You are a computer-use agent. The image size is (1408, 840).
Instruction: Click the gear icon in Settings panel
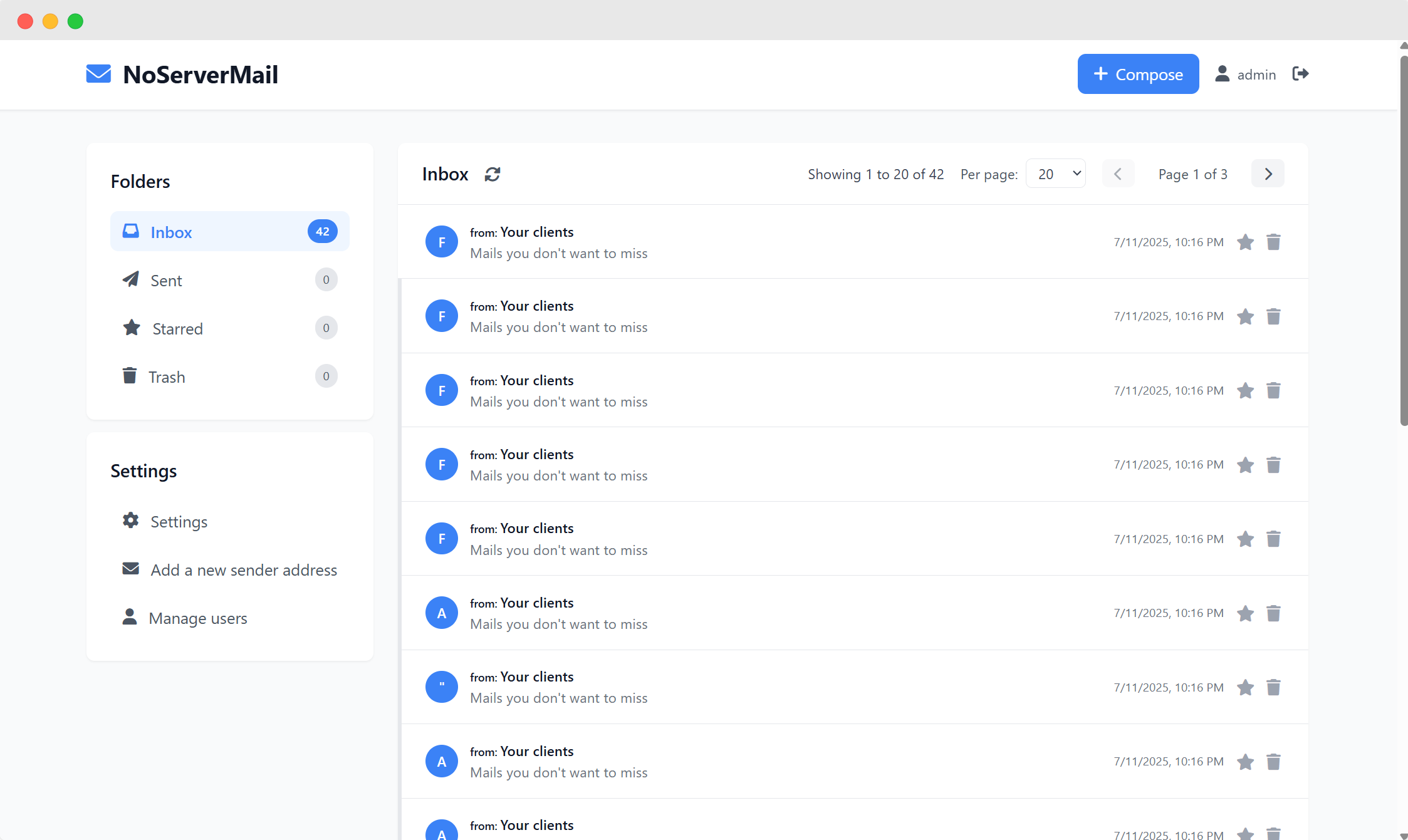[130, 520]
